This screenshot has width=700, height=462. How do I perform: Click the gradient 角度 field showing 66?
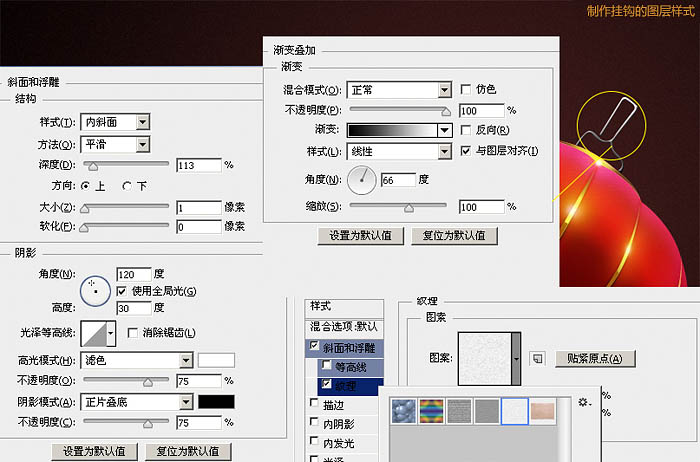tap(398, 180)
